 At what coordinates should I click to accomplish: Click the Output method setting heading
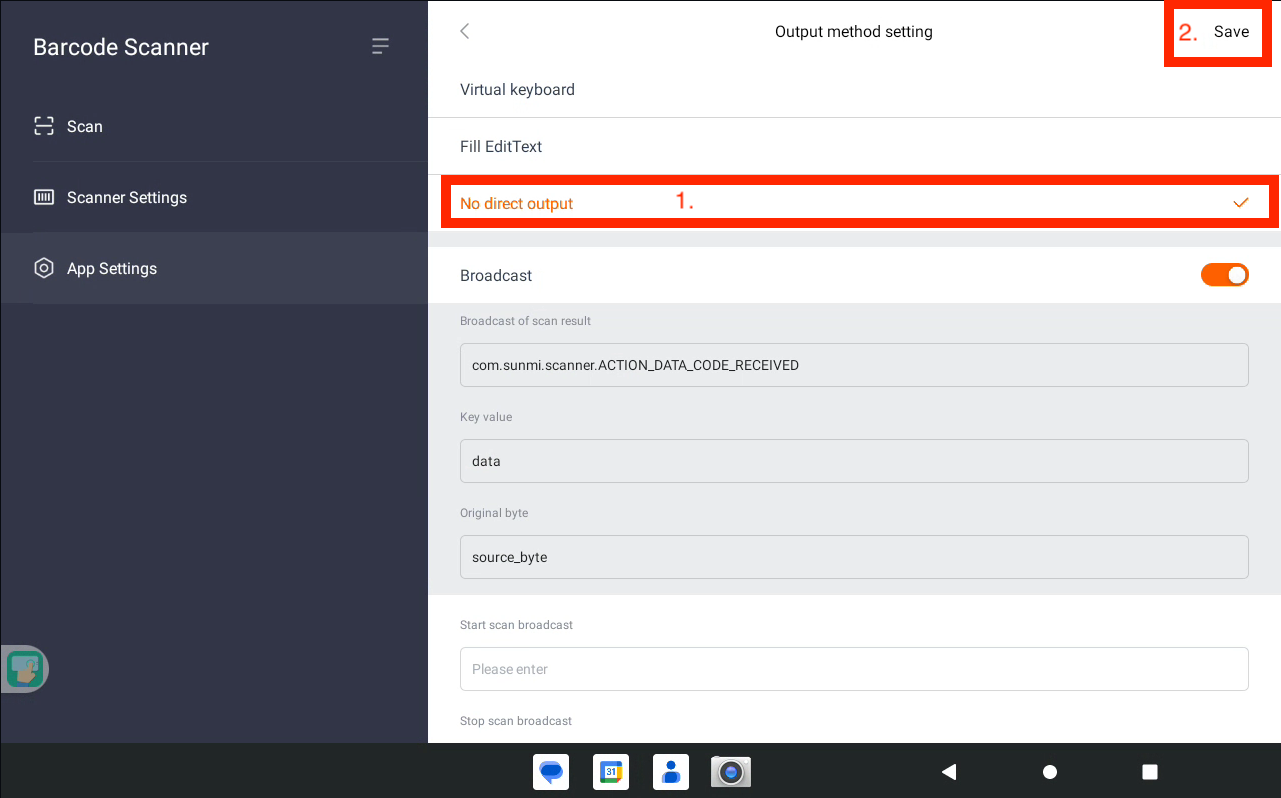(x=854, y=32)
